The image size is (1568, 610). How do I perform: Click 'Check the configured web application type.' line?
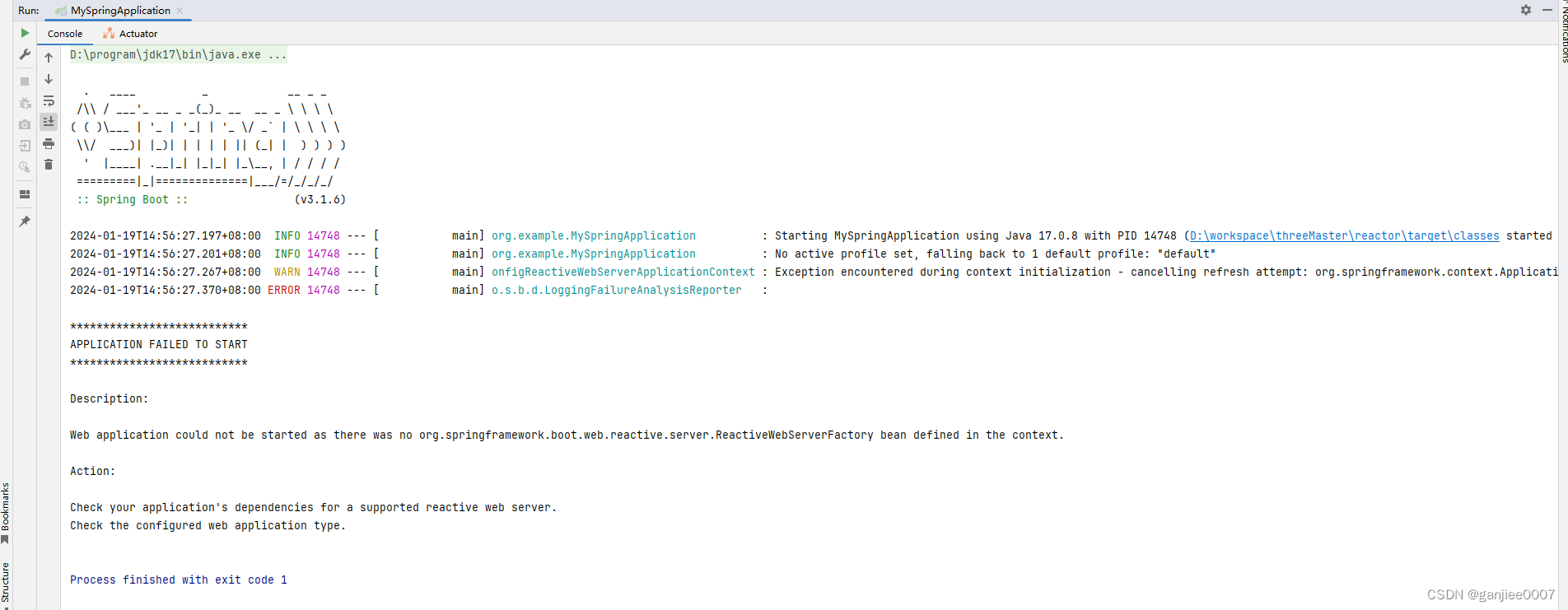point(208,526)
